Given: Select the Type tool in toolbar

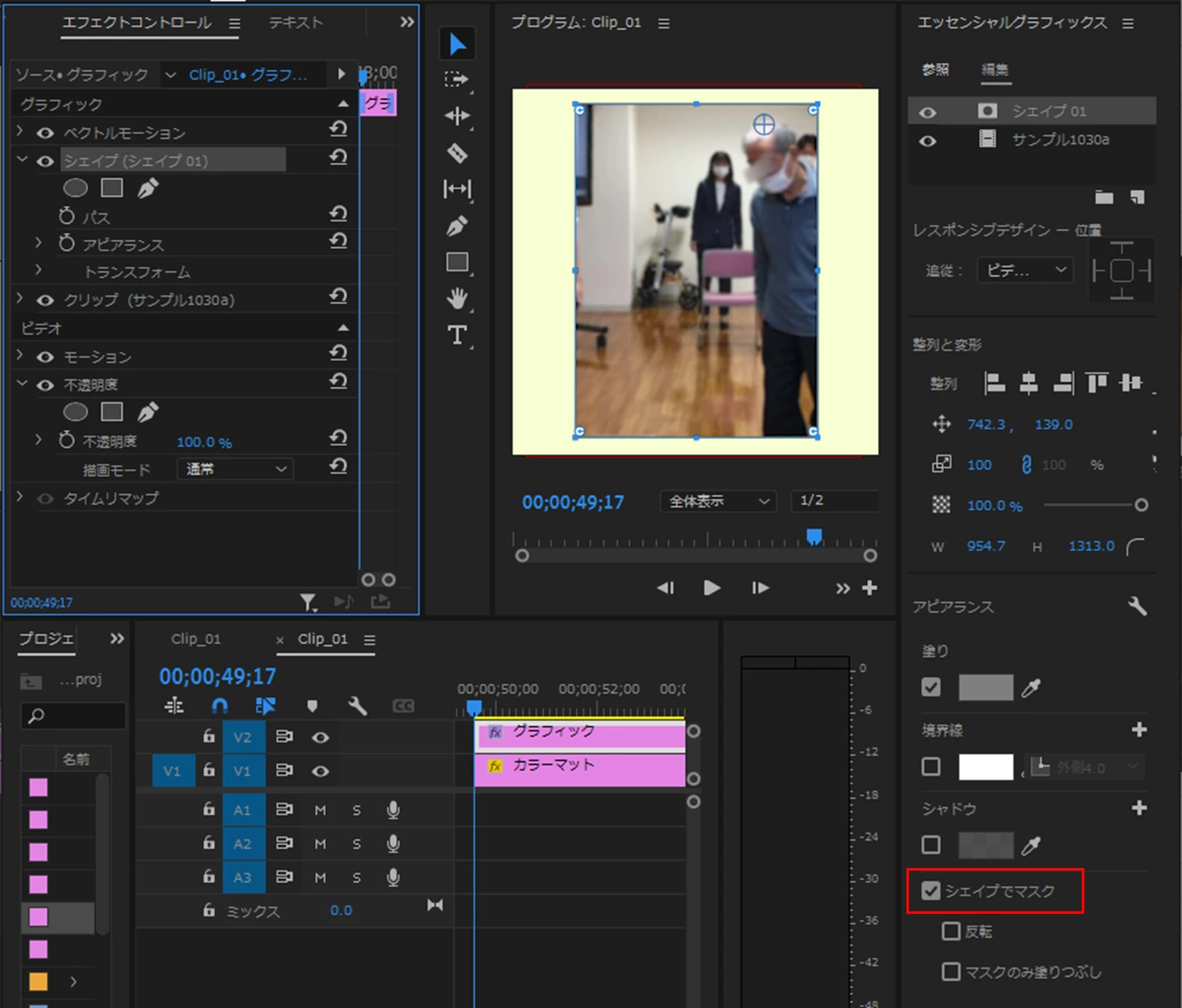Looking at the screenshot, I should pyautogui.click(x=457, y=335).
